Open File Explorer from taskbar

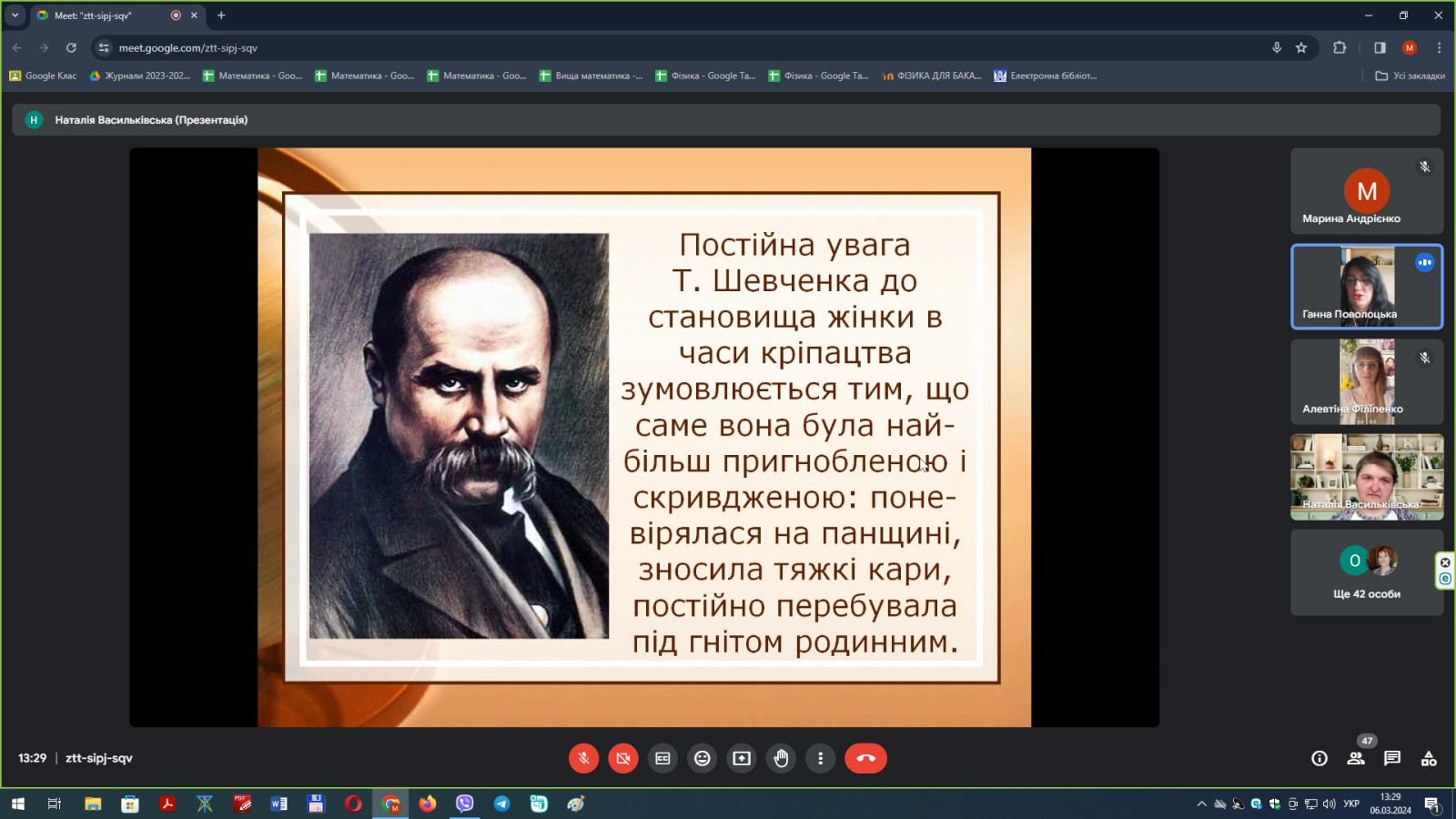coord(93,804)
